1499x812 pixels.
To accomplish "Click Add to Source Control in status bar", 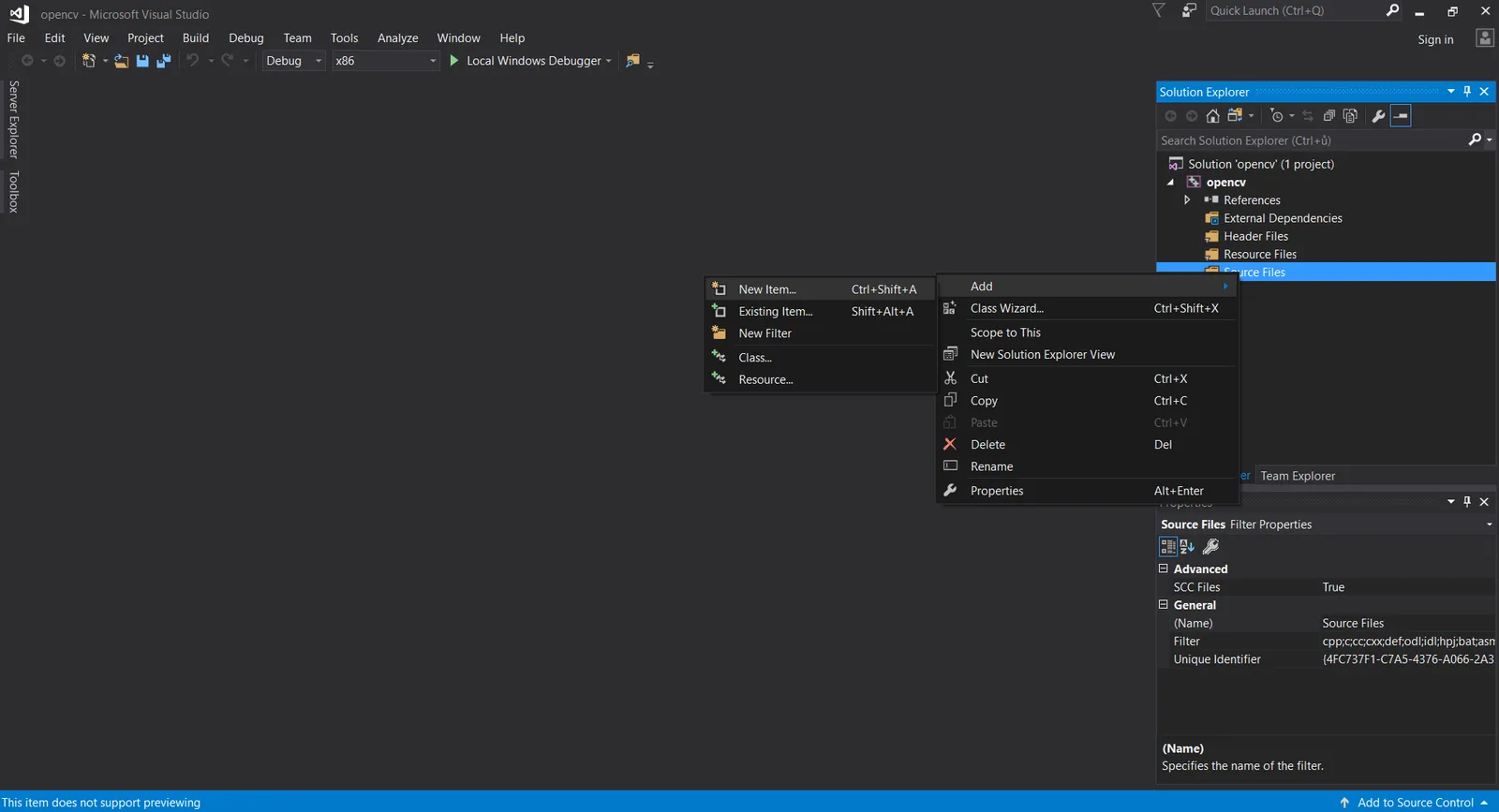I will click(1415, 803).
